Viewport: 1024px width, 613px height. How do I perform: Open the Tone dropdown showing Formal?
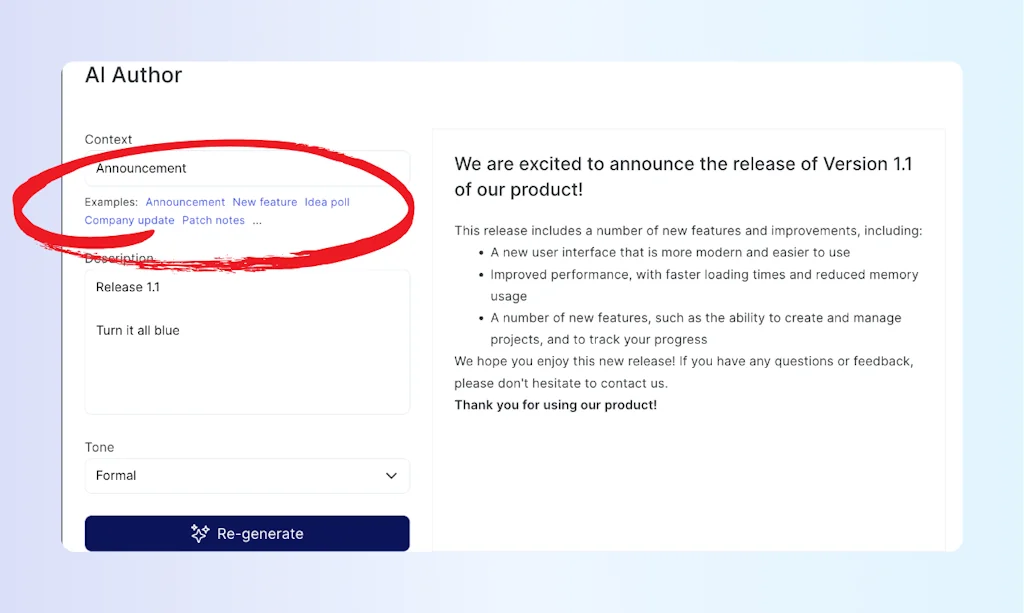246,476
